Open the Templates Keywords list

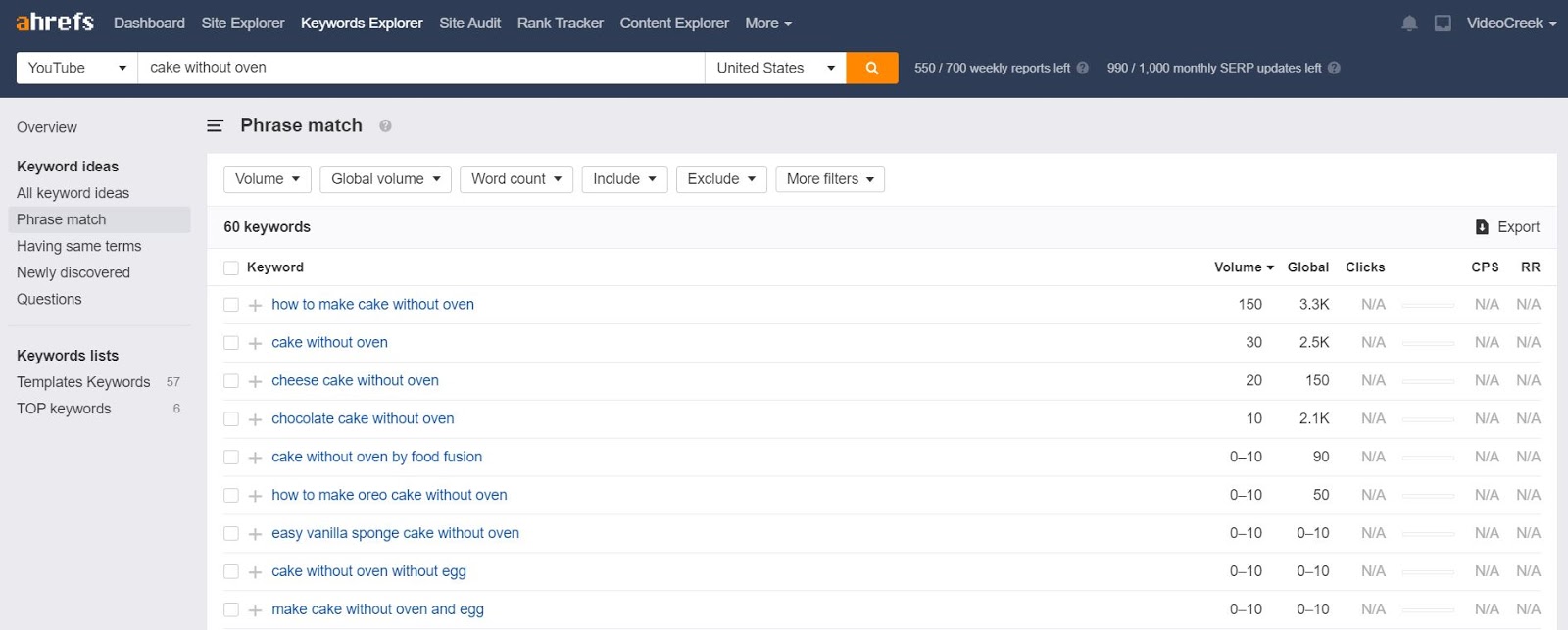83,382
